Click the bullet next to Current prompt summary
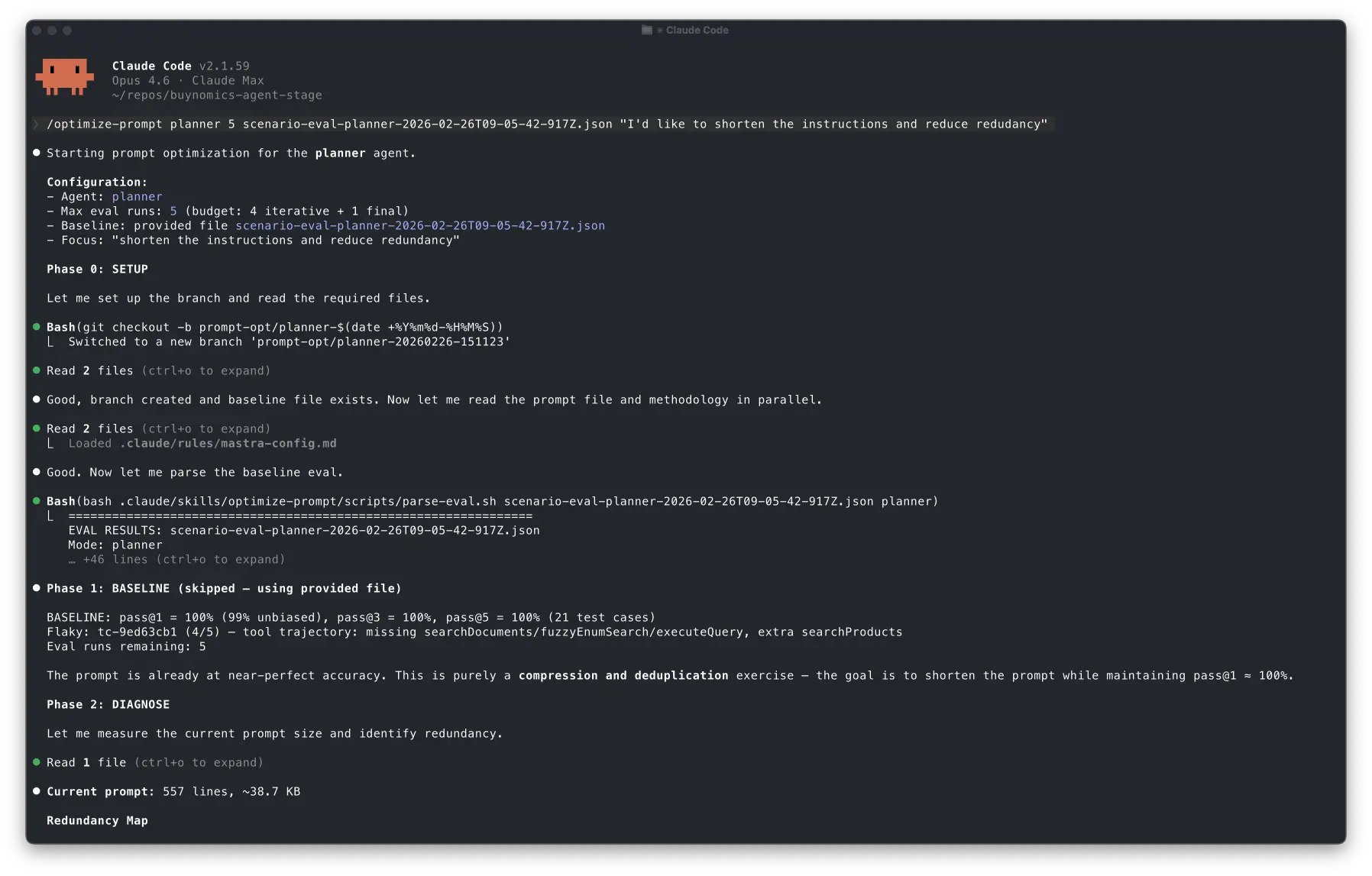The width and height of the screenshot is (1372, 876). click(36, 792)
